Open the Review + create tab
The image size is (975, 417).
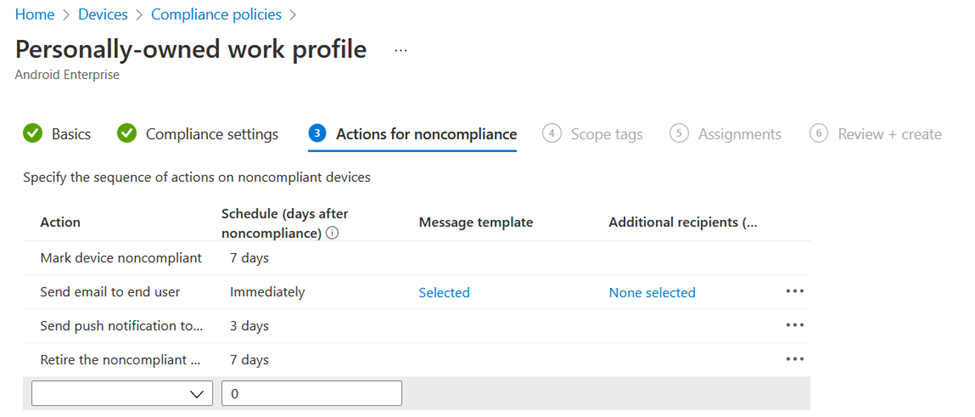[889, 134]
